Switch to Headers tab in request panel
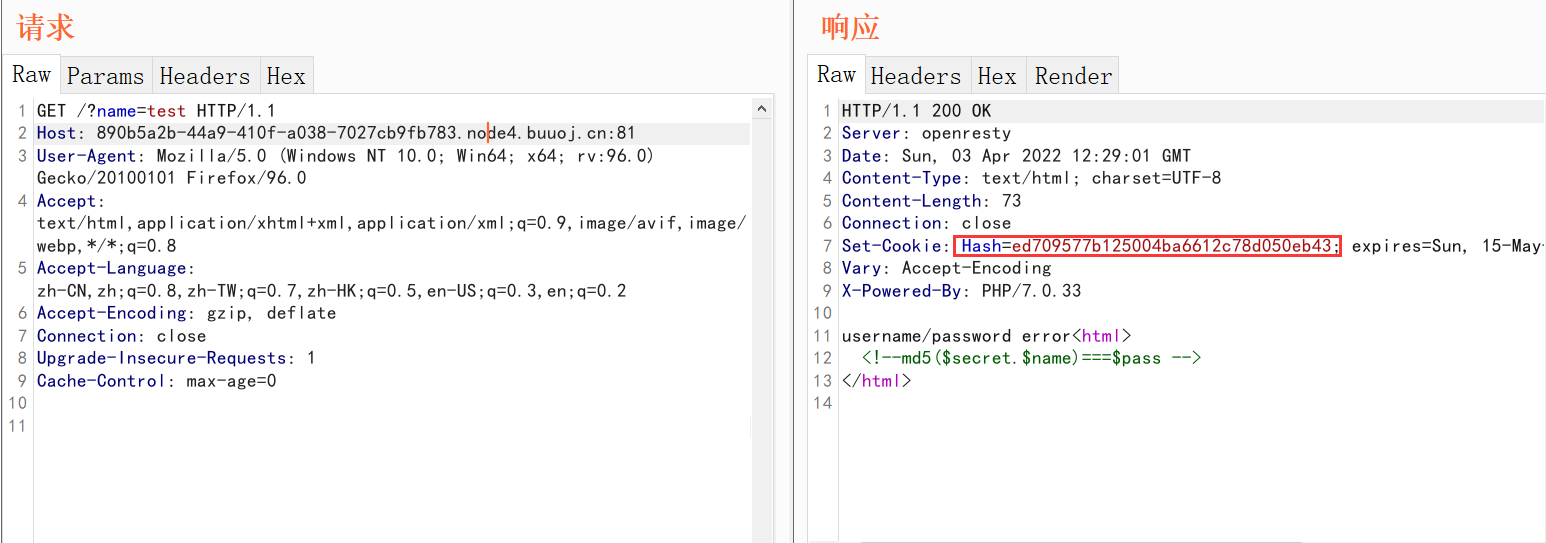This screenshot has width=1546, height=543. (x=204, y=76)
